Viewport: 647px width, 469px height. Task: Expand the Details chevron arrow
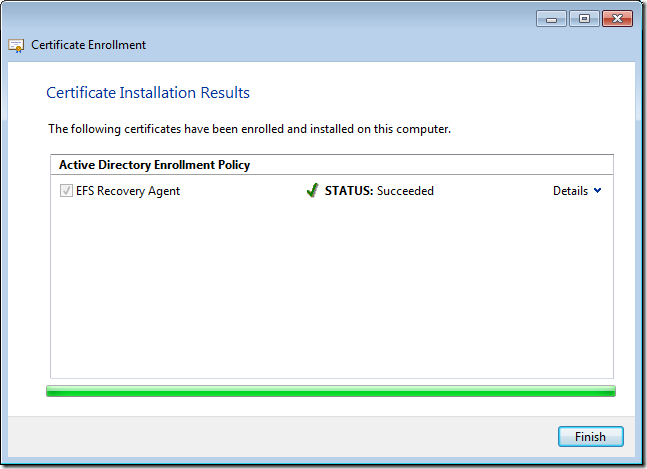coord(597,191)
